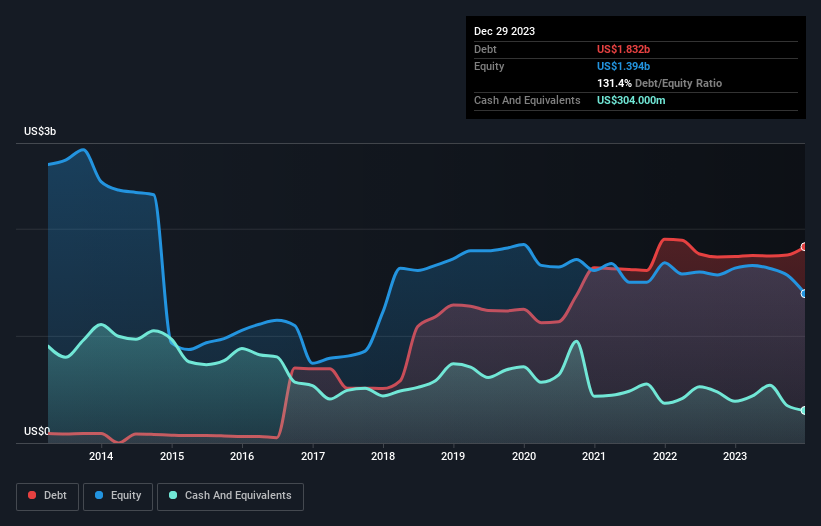
Task: Toggle the Equity series legend button
Action: (x=118, y=496)
